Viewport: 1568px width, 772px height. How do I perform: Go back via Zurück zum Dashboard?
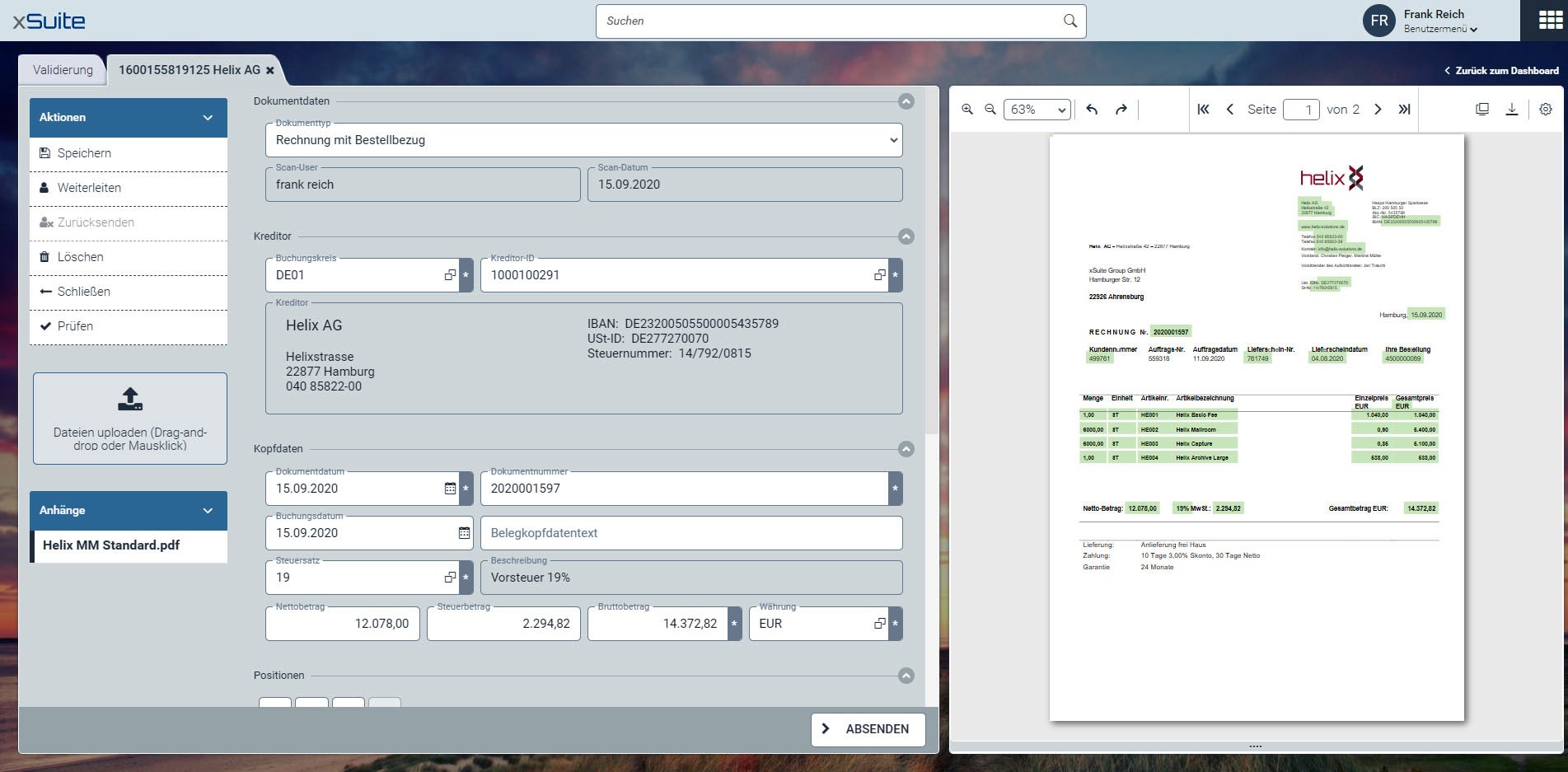[x=1501, y=71]
